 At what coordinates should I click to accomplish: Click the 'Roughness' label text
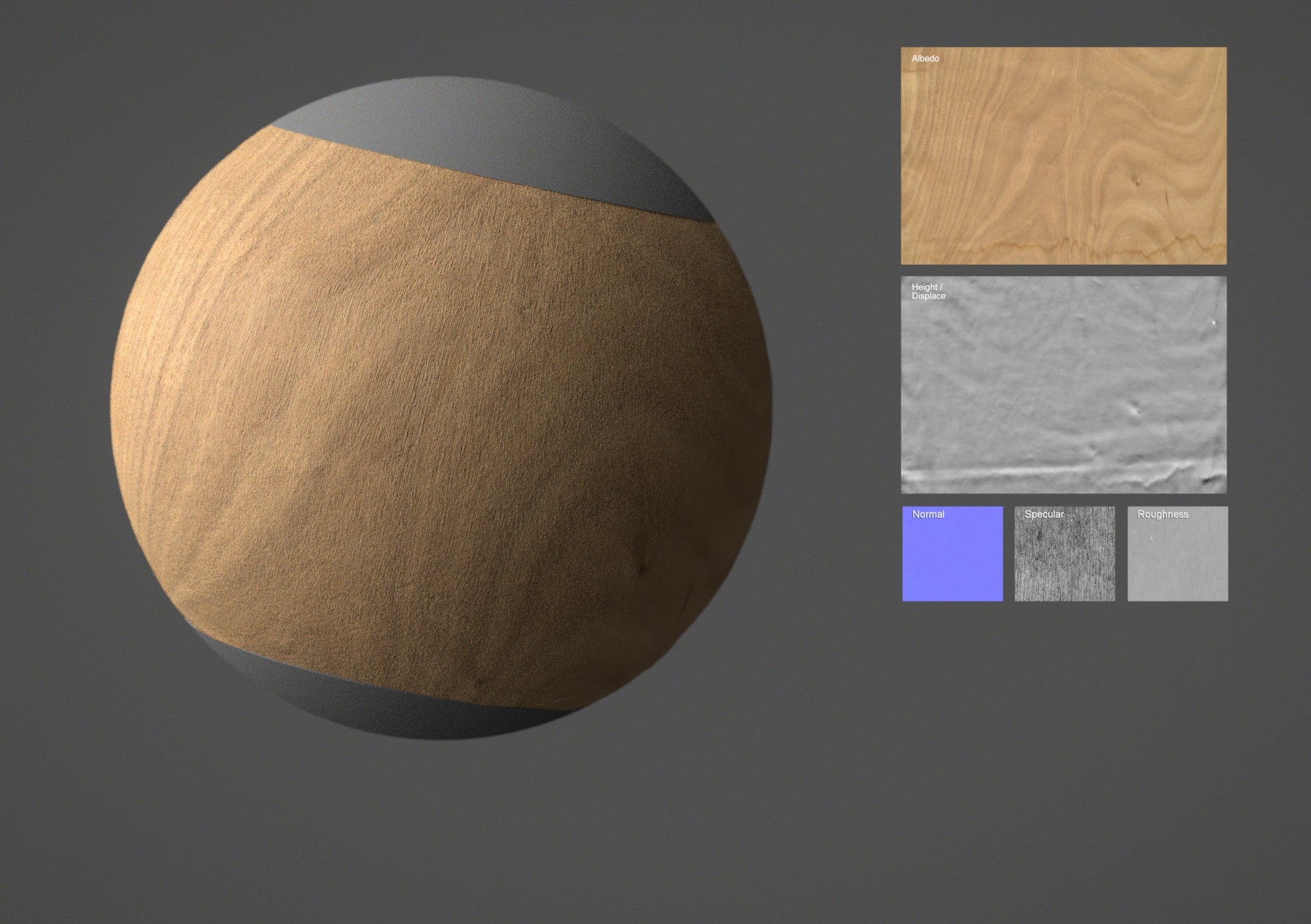[1163, 514]
